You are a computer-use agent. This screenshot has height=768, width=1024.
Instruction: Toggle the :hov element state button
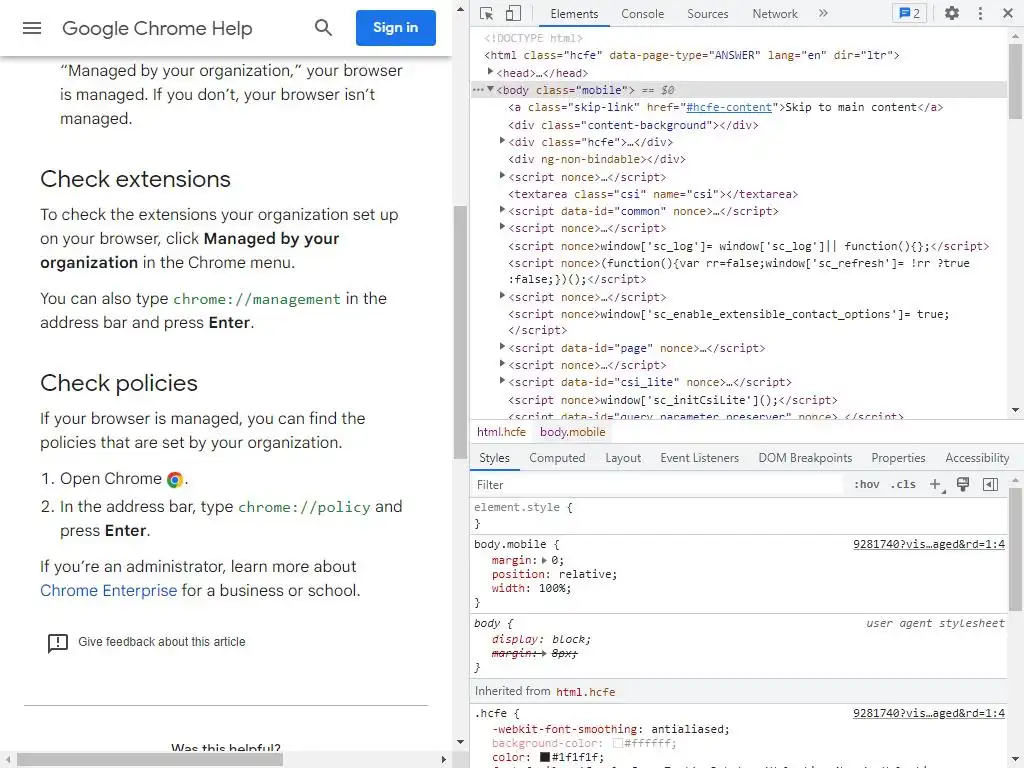pos(867,485)
